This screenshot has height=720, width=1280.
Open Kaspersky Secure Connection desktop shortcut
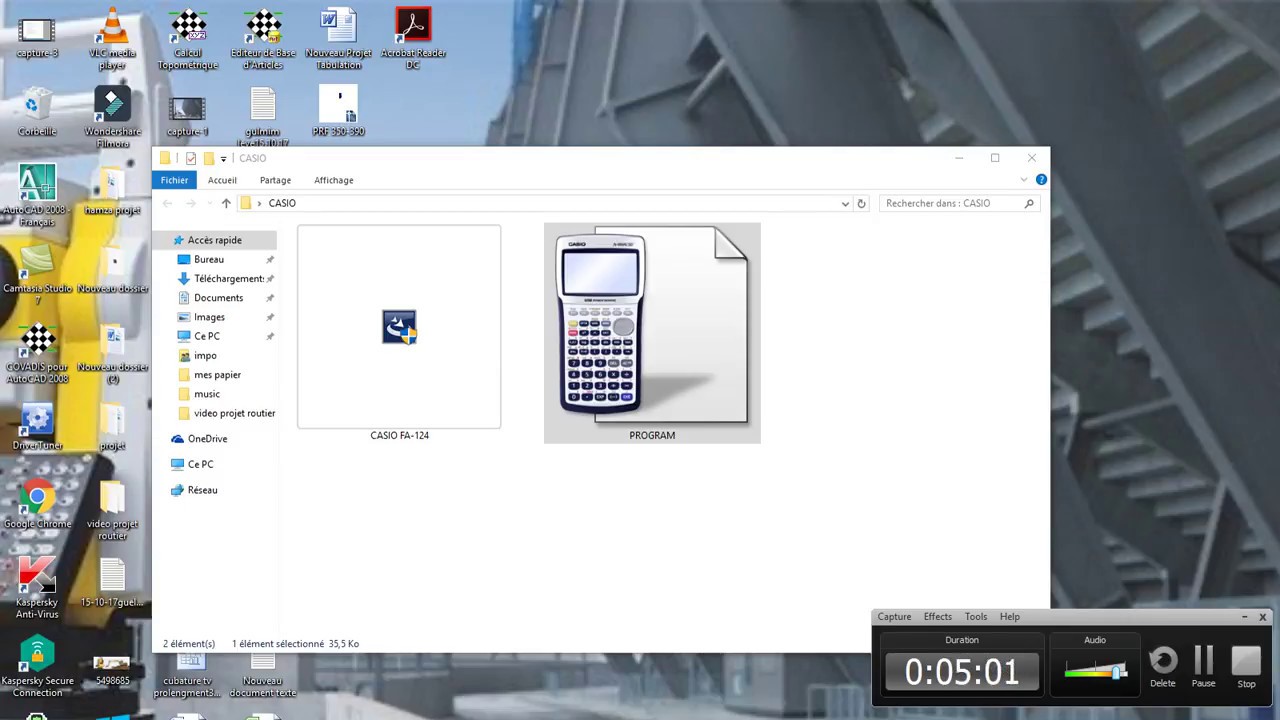[37, 666]
